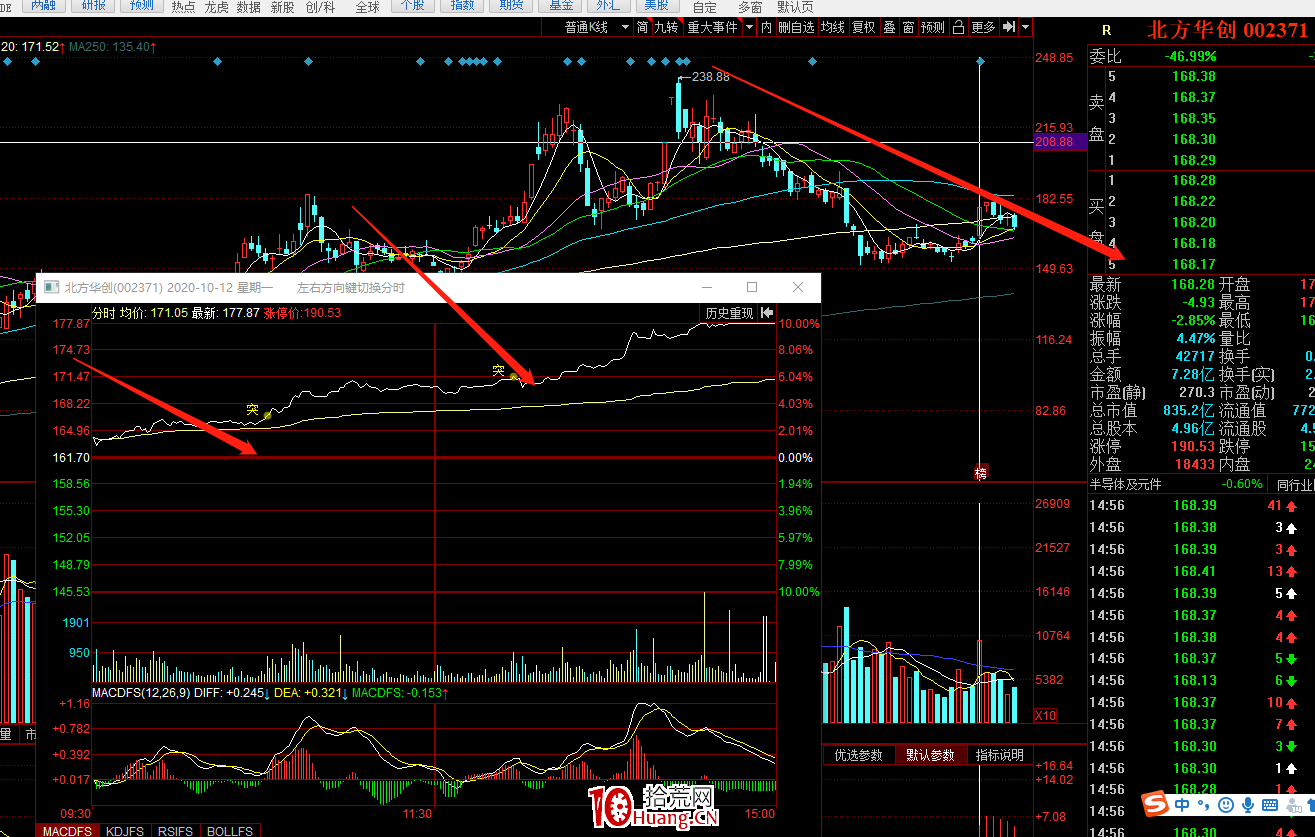Open the 新股 menu item

(x=283, y=7)
